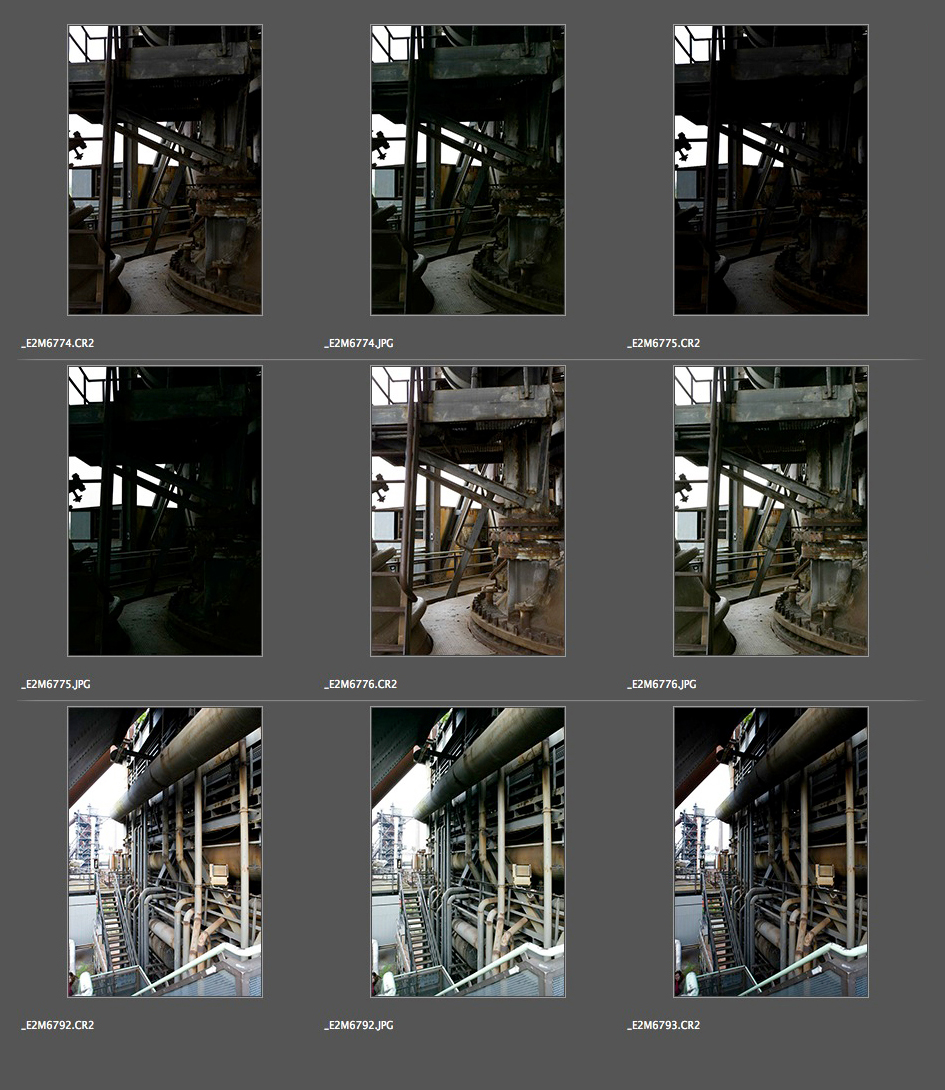Click the divider line below _E2M6776.JPG label
The height and width of the screenshot is (1090, 945).
771,700
